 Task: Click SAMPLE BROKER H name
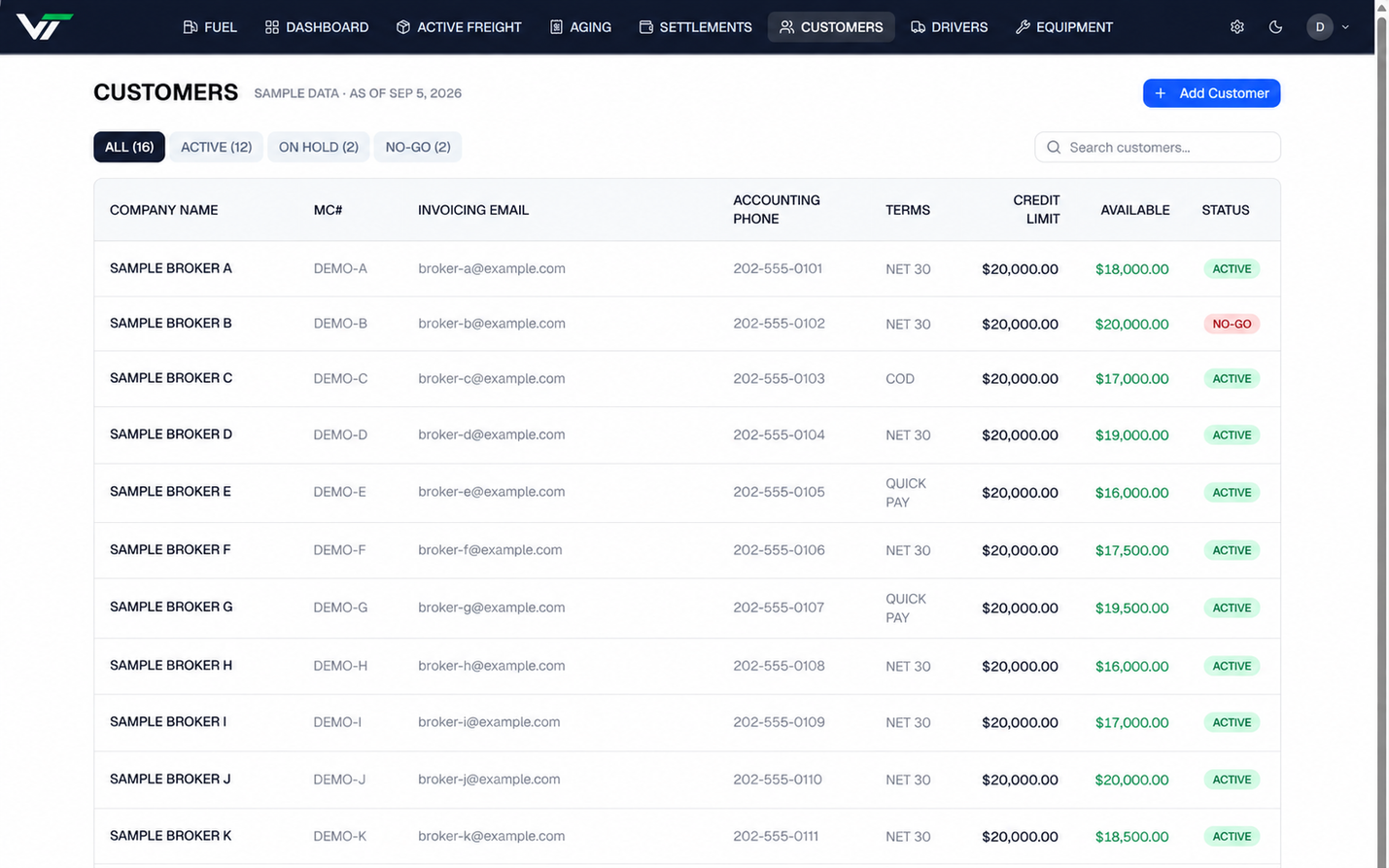click(171, 665)
